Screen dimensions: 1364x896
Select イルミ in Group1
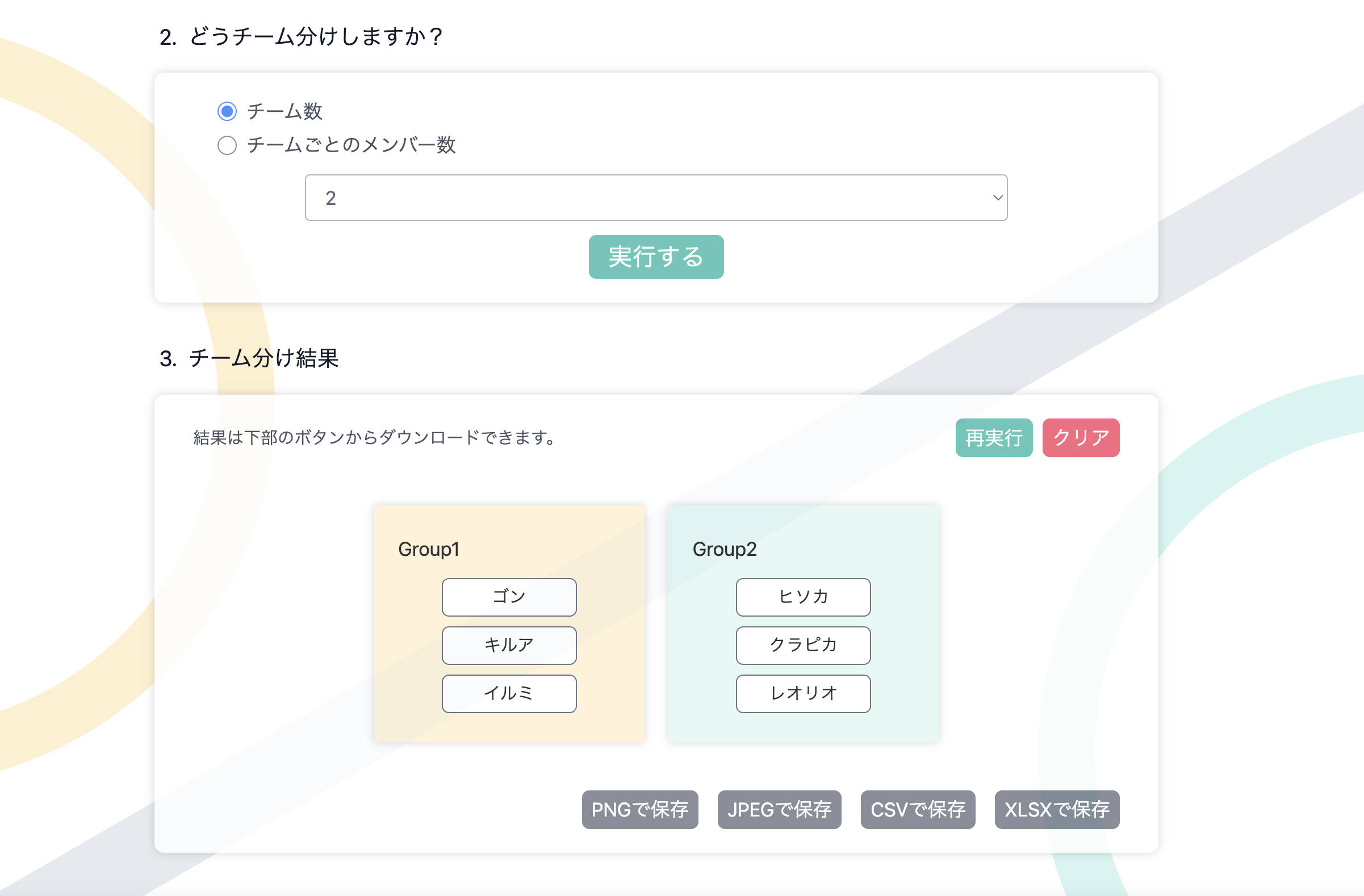point(508,693)
